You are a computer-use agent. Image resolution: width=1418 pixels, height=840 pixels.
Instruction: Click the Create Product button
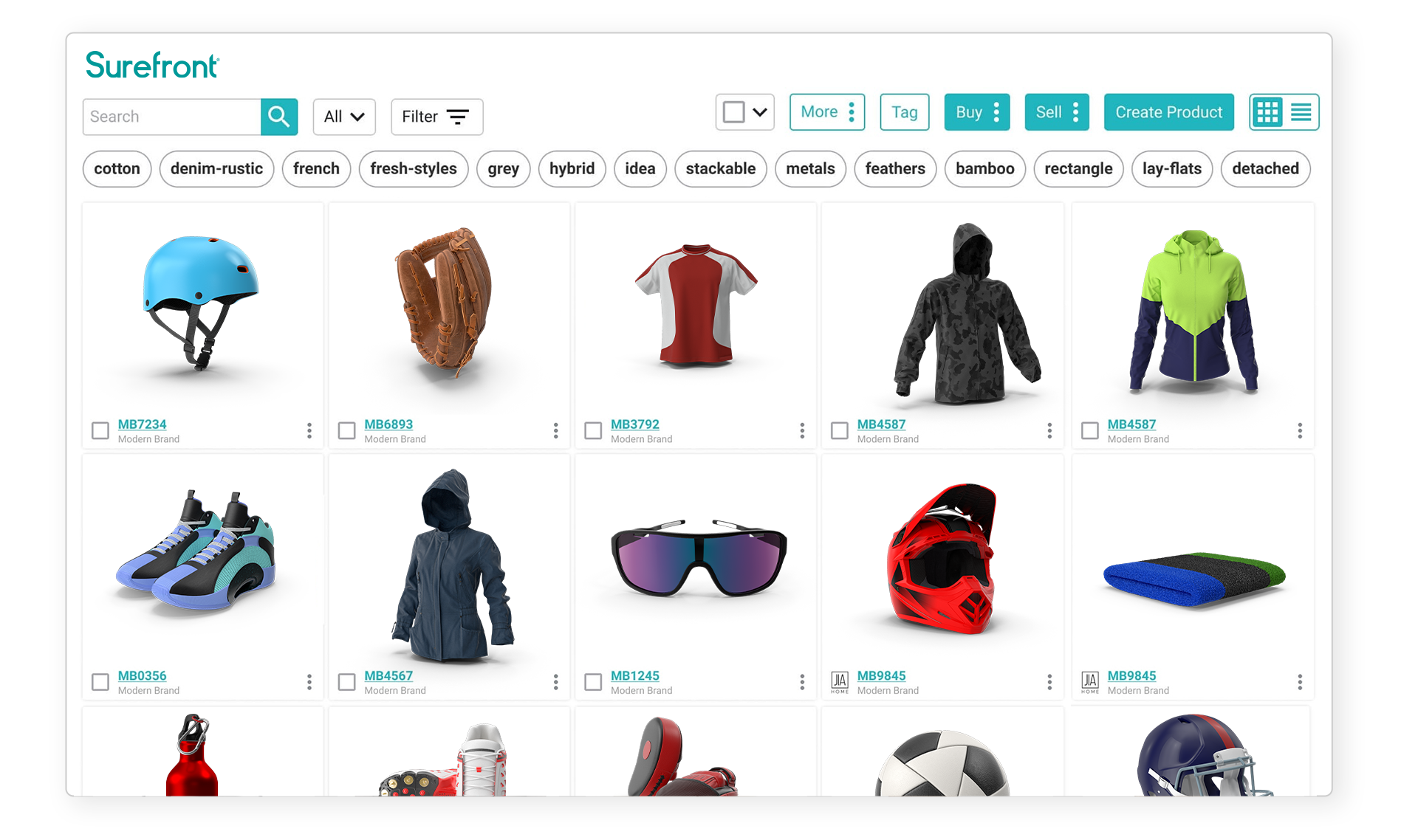(x=1170, y=112)
